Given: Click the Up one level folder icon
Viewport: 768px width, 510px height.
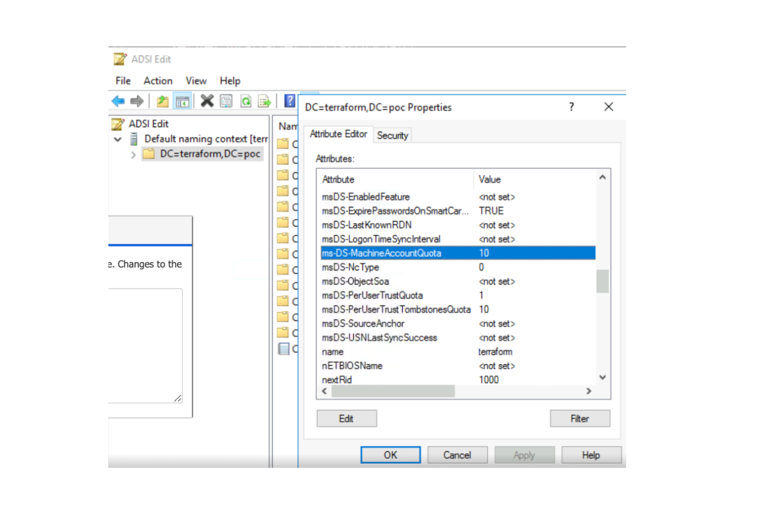Looking at the screenshot, I should tap(162, 101).
